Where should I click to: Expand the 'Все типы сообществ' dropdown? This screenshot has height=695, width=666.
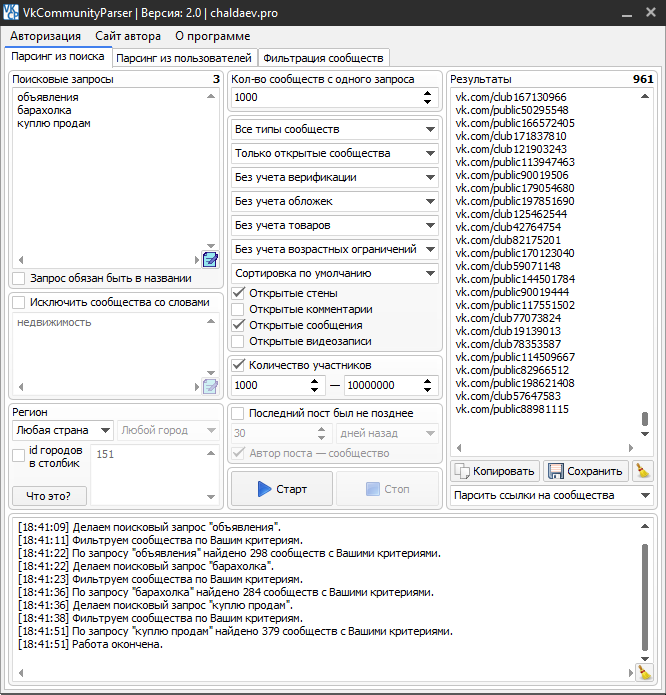430,130
